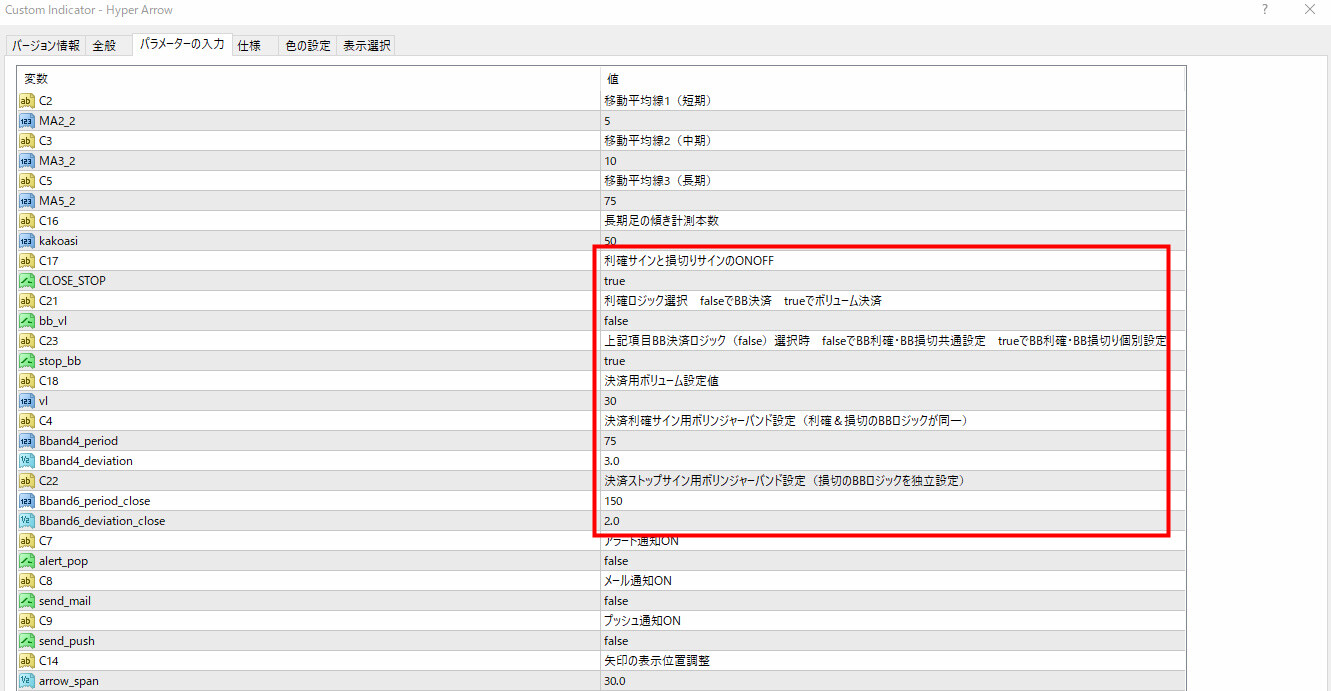Screen dimensions: 1331x691
Task: Select the text プッシュ通知ON
Action: pyautogui.click(x=642, y=620)
